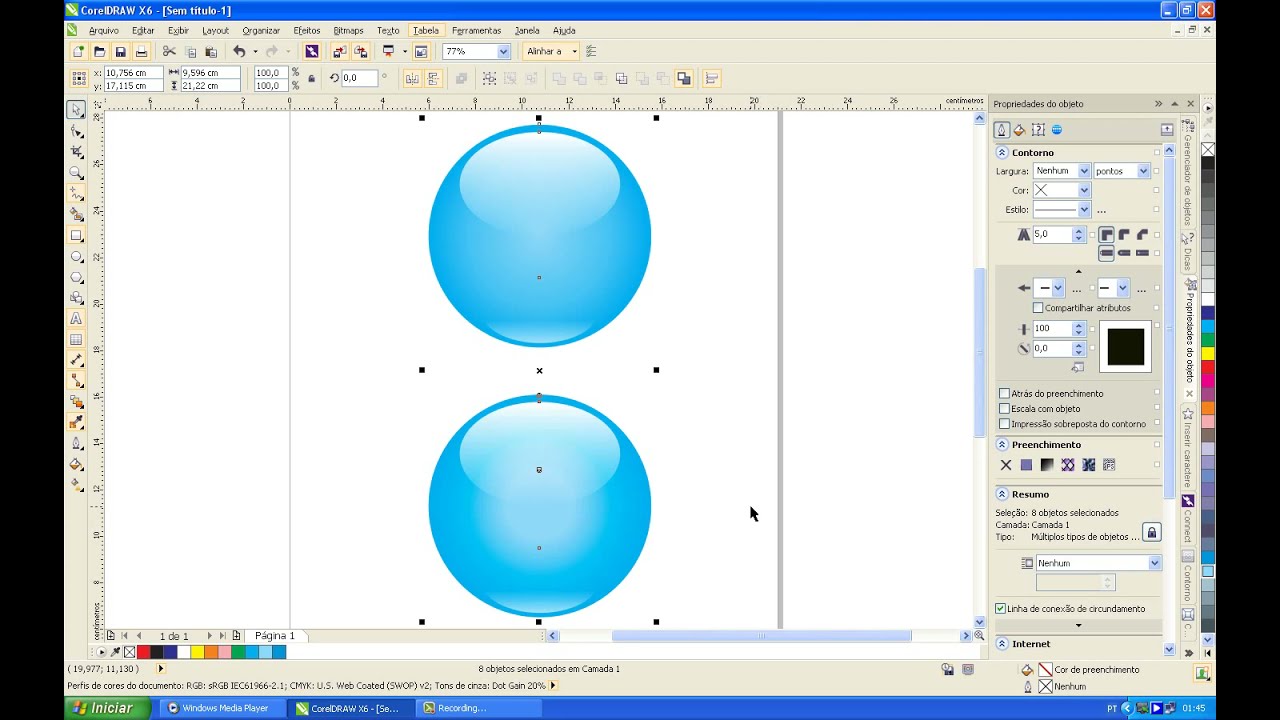Select the Crop tool

click(76, 152)
